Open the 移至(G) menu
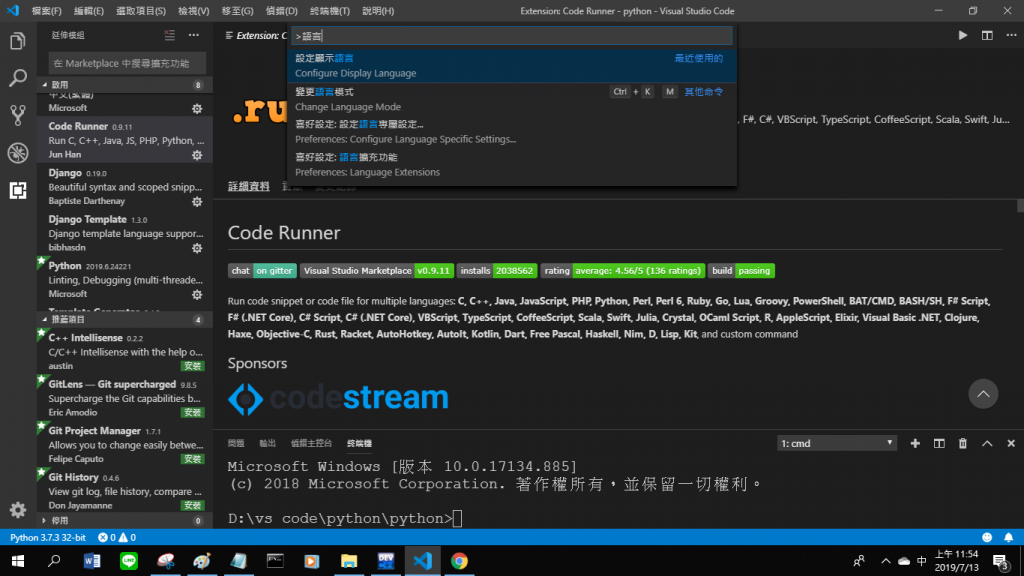This screenshot has width=1024, height=576. click(238, 11)
